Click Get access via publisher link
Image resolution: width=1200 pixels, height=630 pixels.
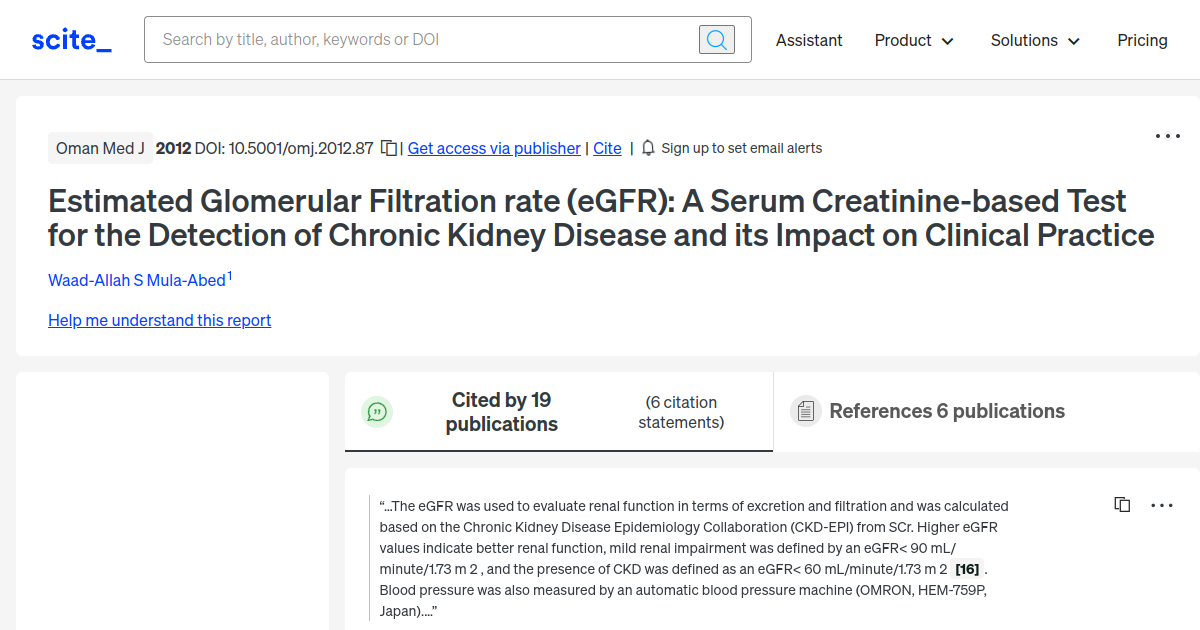[493, 148]
